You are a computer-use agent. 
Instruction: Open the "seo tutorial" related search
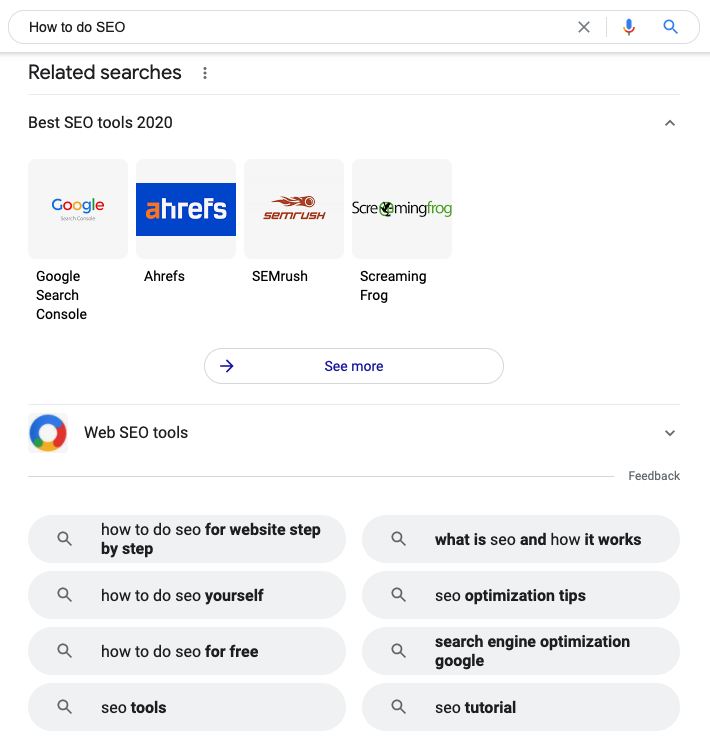[x=521, y=707]
